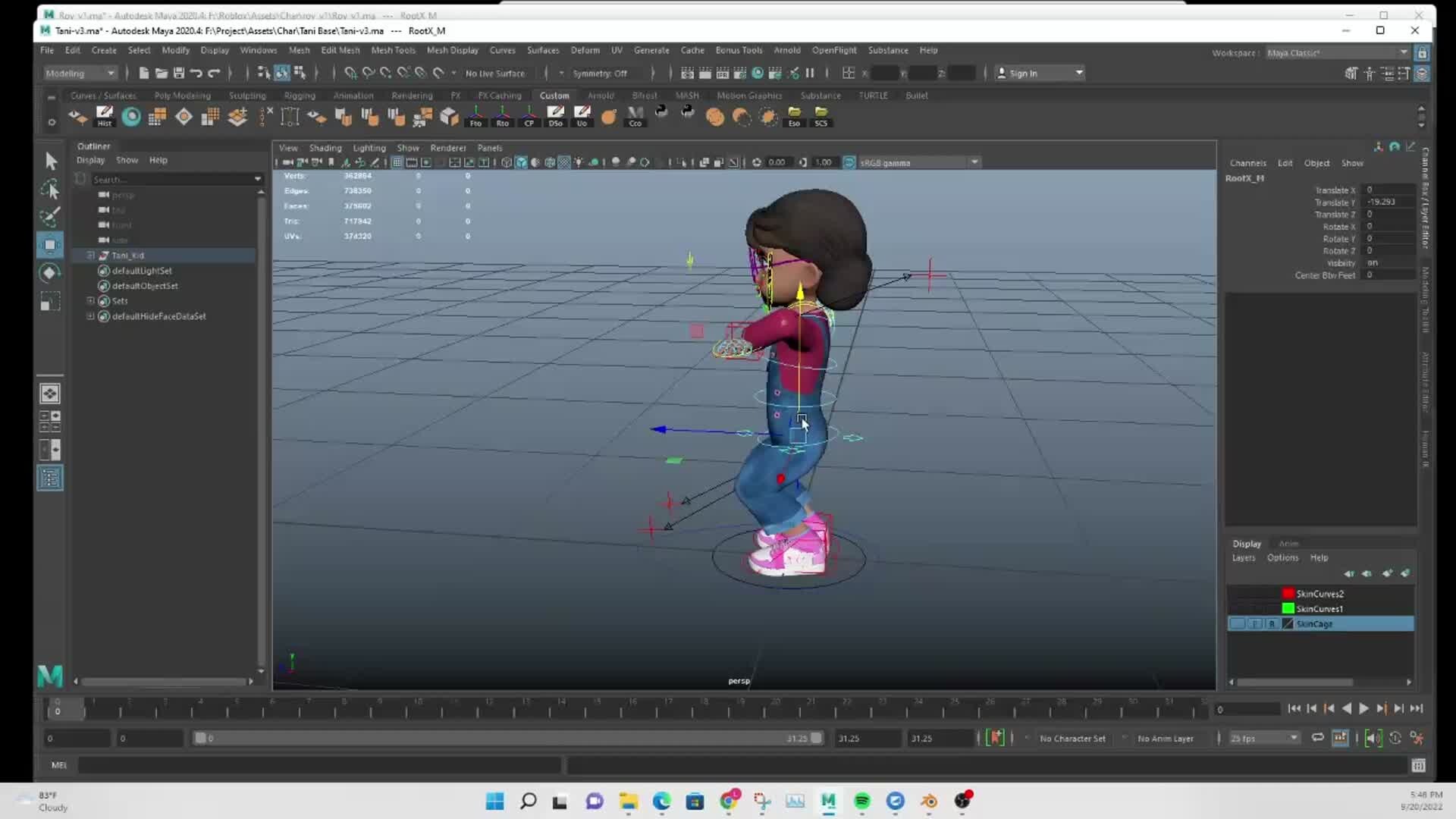Click the Render Settings icon in the status line

(740, 73)
